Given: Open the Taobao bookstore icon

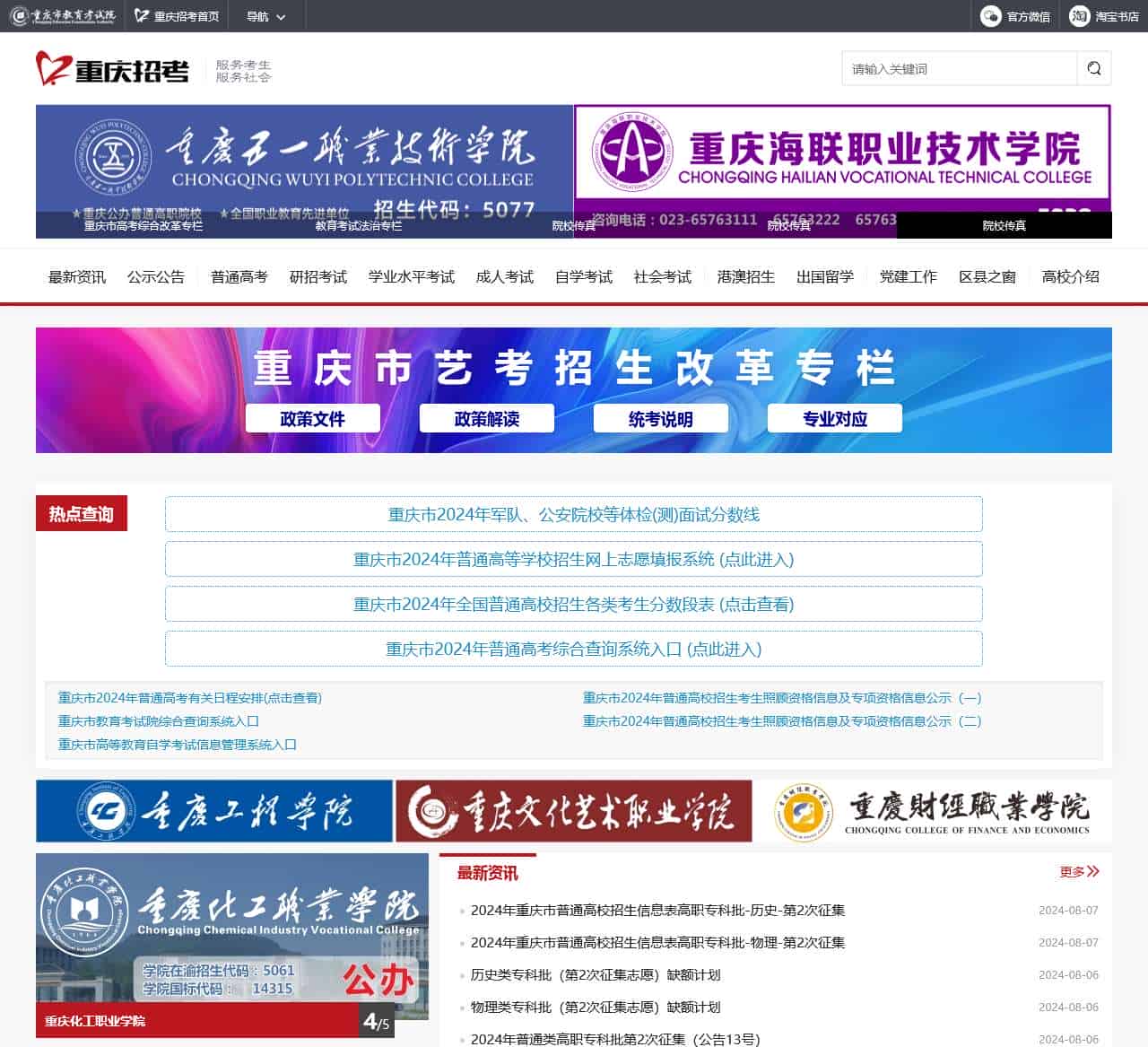Looking at the screenshot, I should [x=1079, y=16].
